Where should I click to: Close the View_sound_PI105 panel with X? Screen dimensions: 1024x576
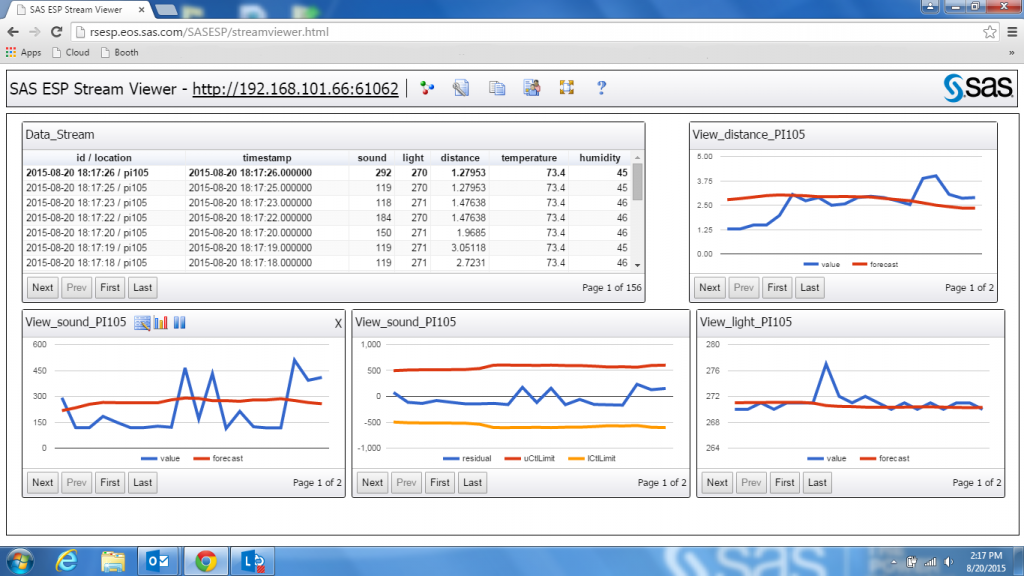[338, 323]
